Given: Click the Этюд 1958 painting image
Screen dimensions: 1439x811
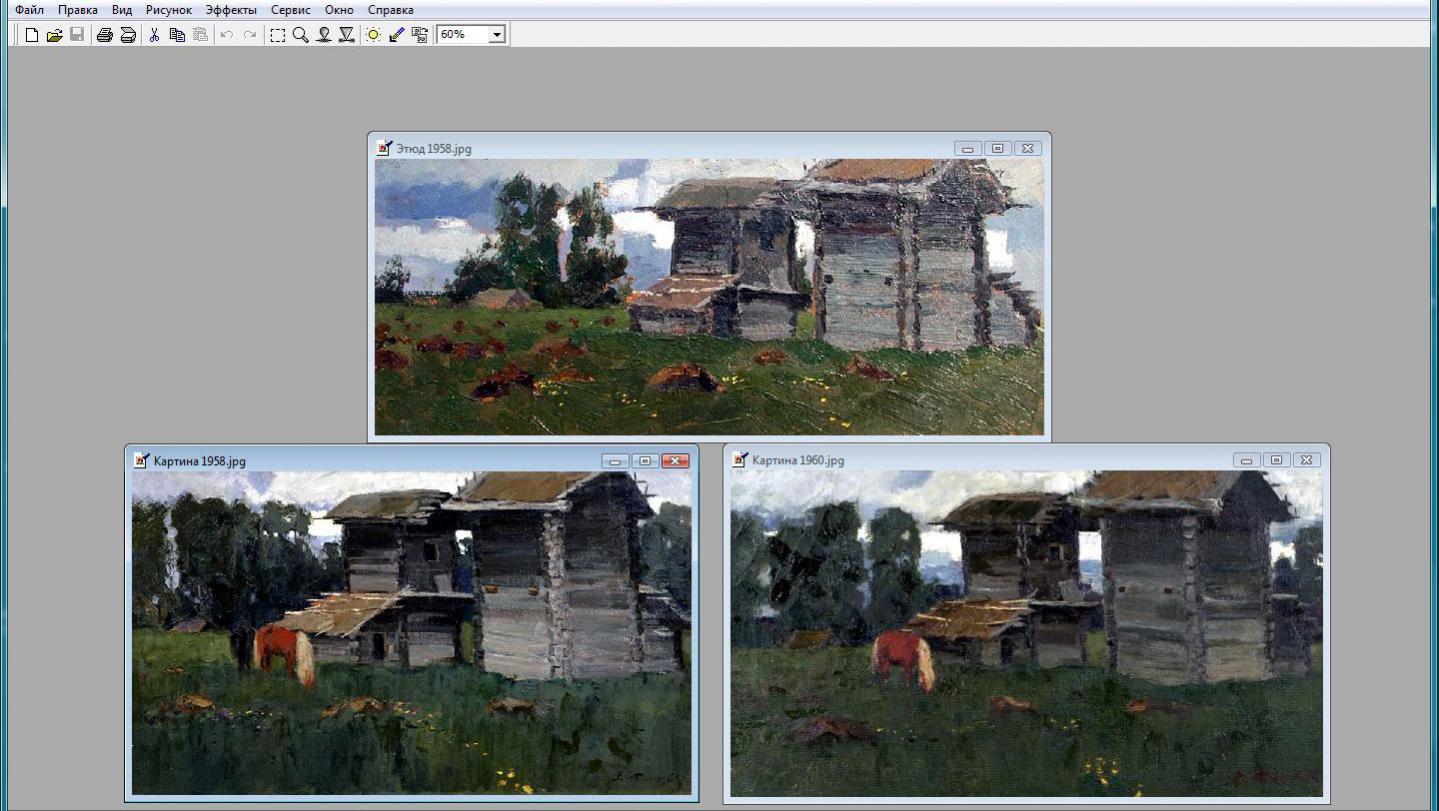Looking at the screenshot, I should 709,297.
